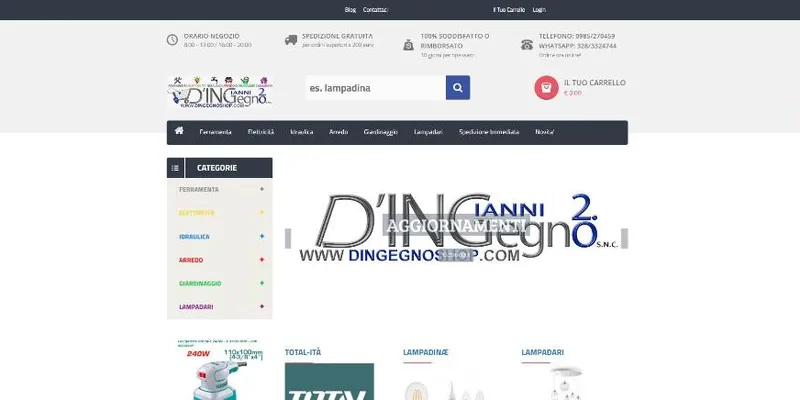This screenshot has width=800, height=400.
Task: Click the truck icon for Spedizione Gratuita
Action: tap(291, 40)
